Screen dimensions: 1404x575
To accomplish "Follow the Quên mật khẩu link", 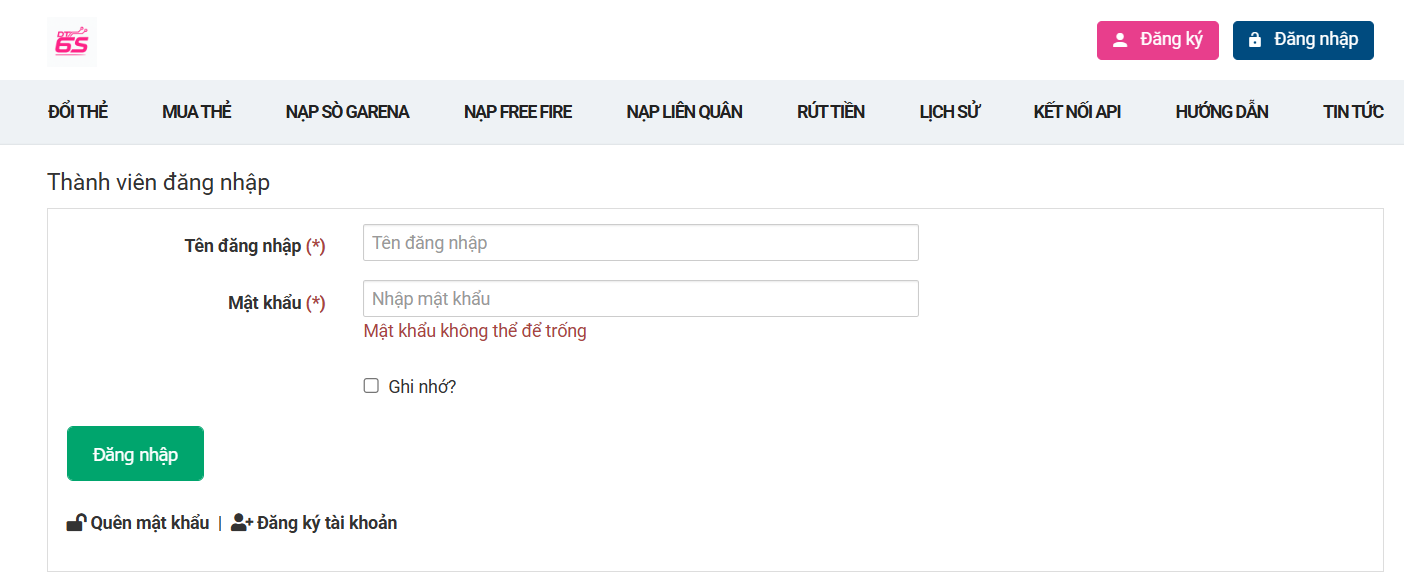I will click(x=149, y=523).
